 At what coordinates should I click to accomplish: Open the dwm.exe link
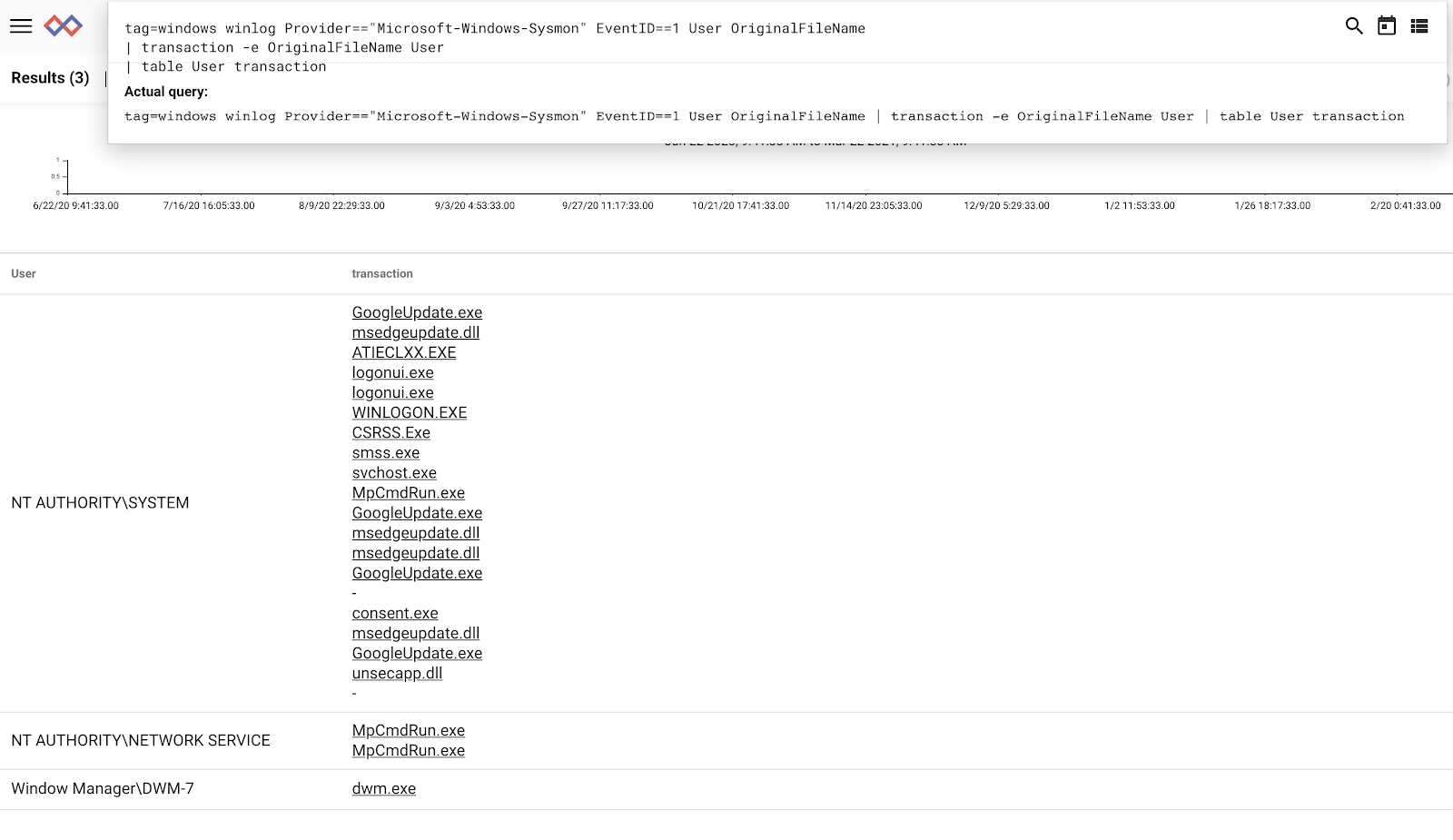384,788
